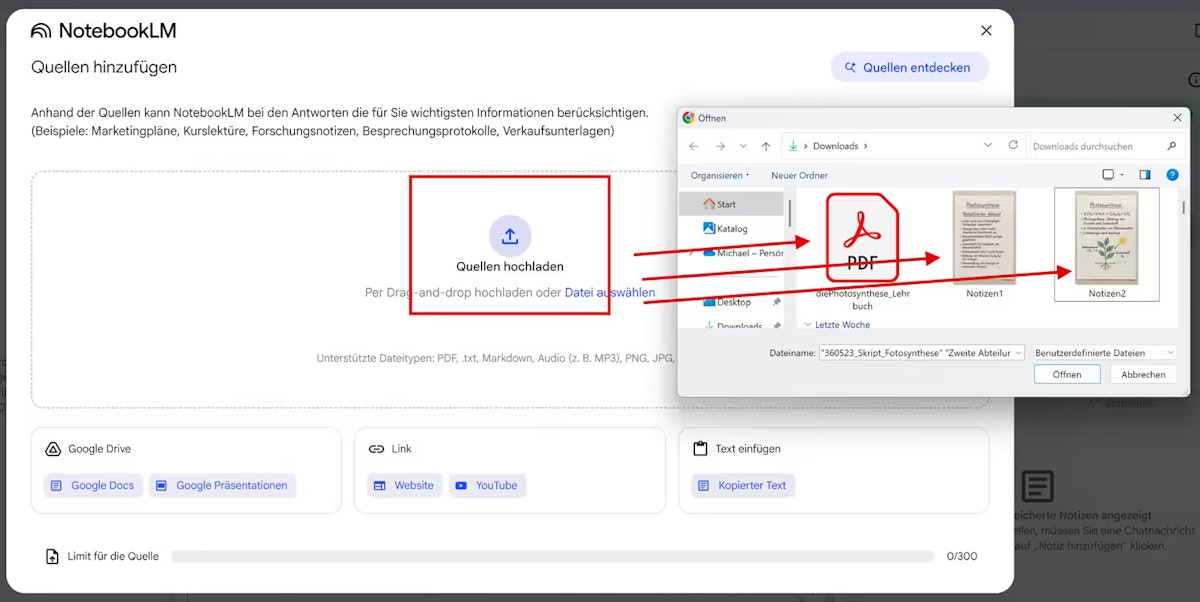Go forward with the Öffnen dialog's right arrow
The height and width of the screenshot is (602, 1200).
pyautogui.click(x=719, y=146)
